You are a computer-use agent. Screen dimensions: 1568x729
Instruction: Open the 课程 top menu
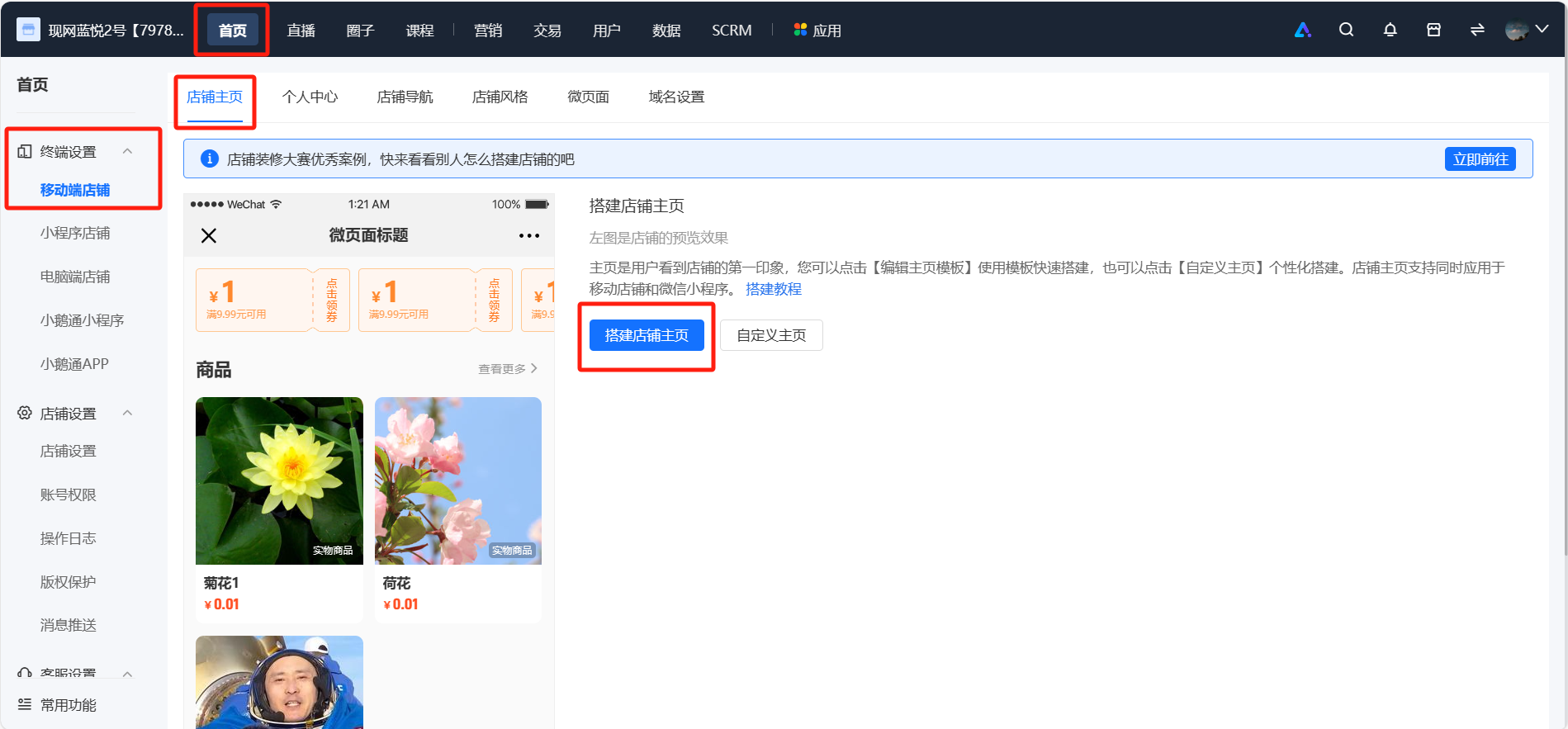click(419, 31)
